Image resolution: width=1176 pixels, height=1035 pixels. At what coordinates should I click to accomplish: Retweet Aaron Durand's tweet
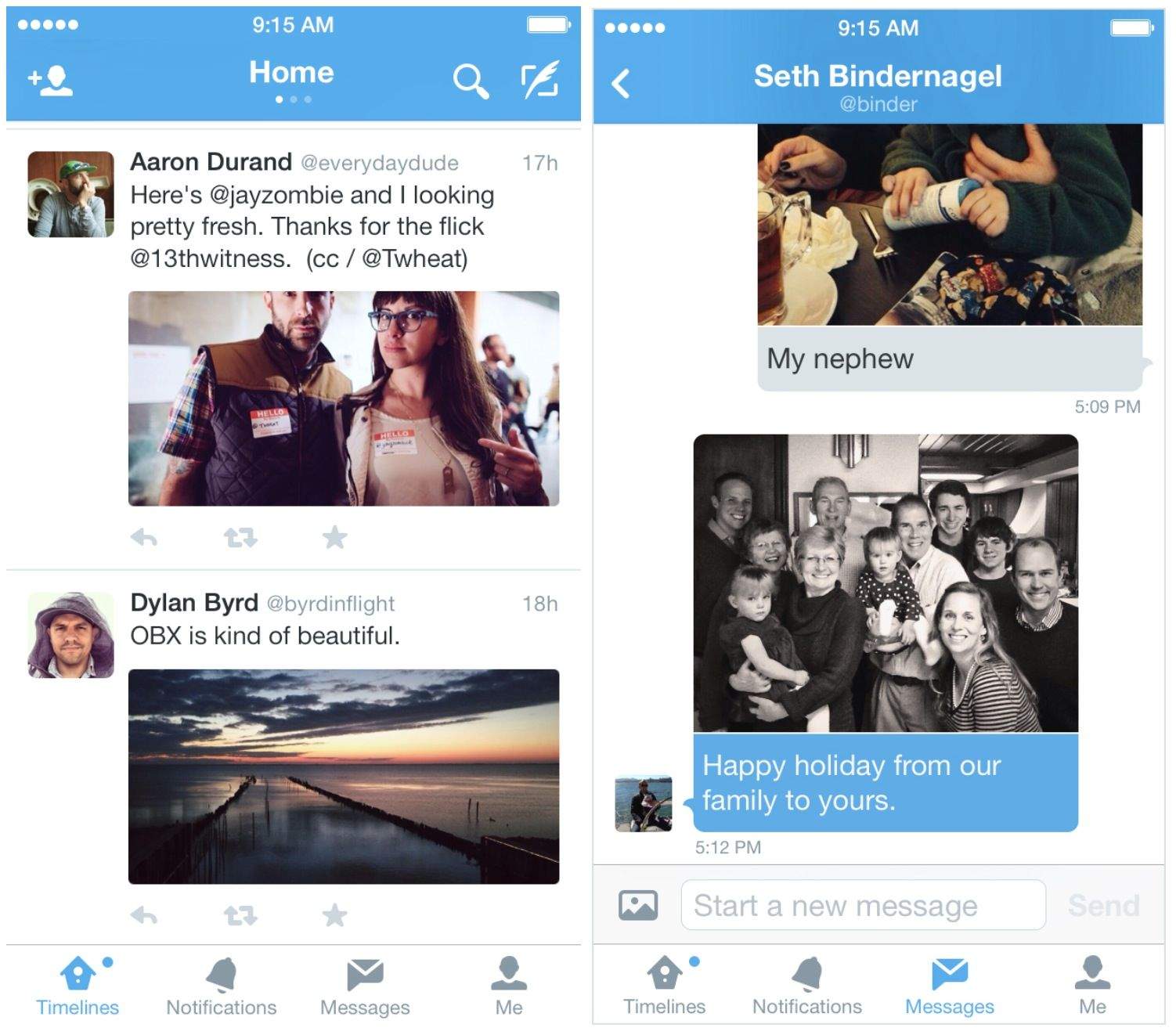point(240,538)
